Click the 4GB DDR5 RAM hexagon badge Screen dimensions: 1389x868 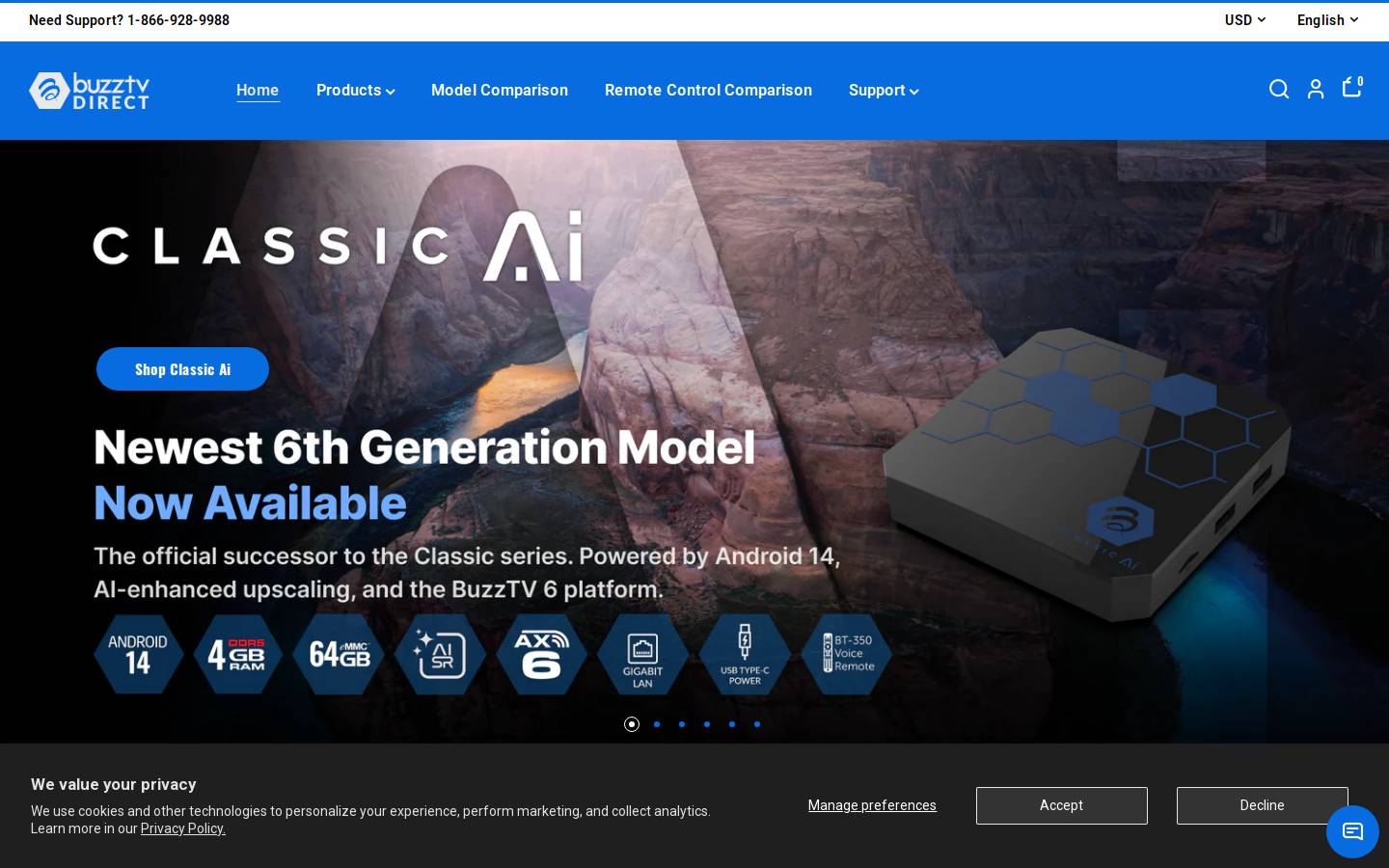(x=238, y=654)
